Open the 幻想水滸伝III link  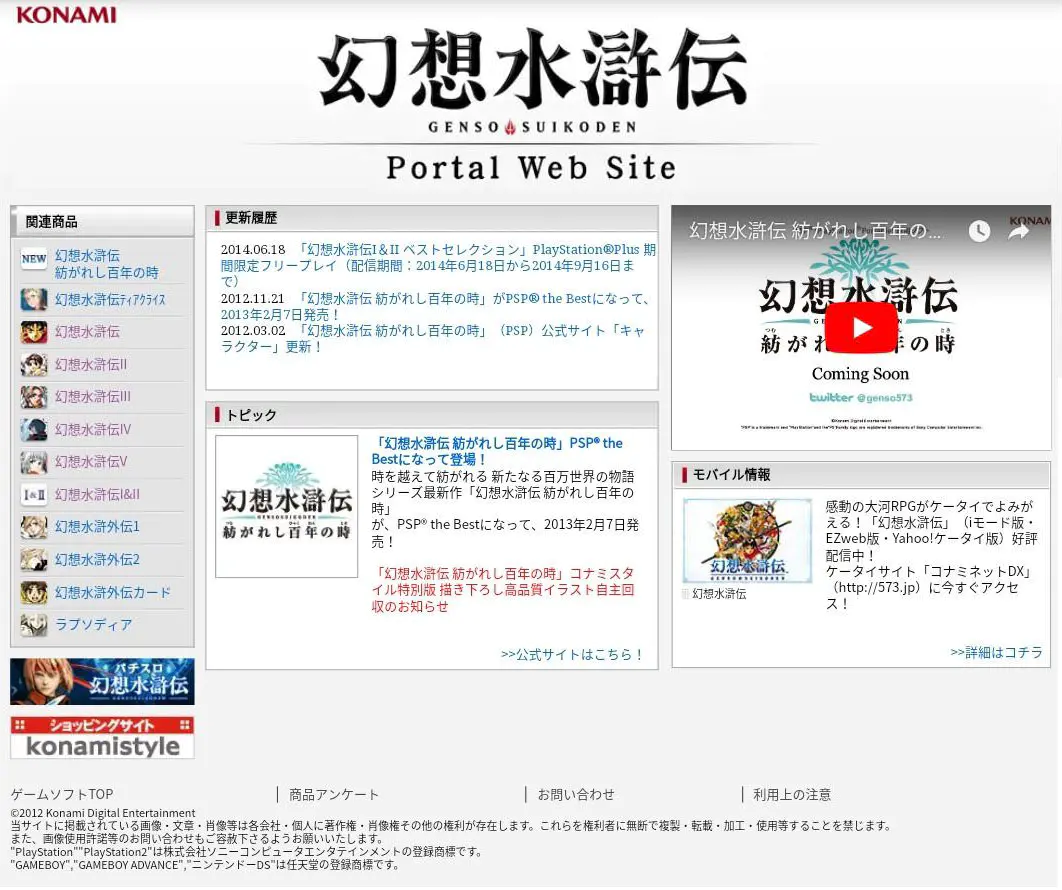pos(93,397)
